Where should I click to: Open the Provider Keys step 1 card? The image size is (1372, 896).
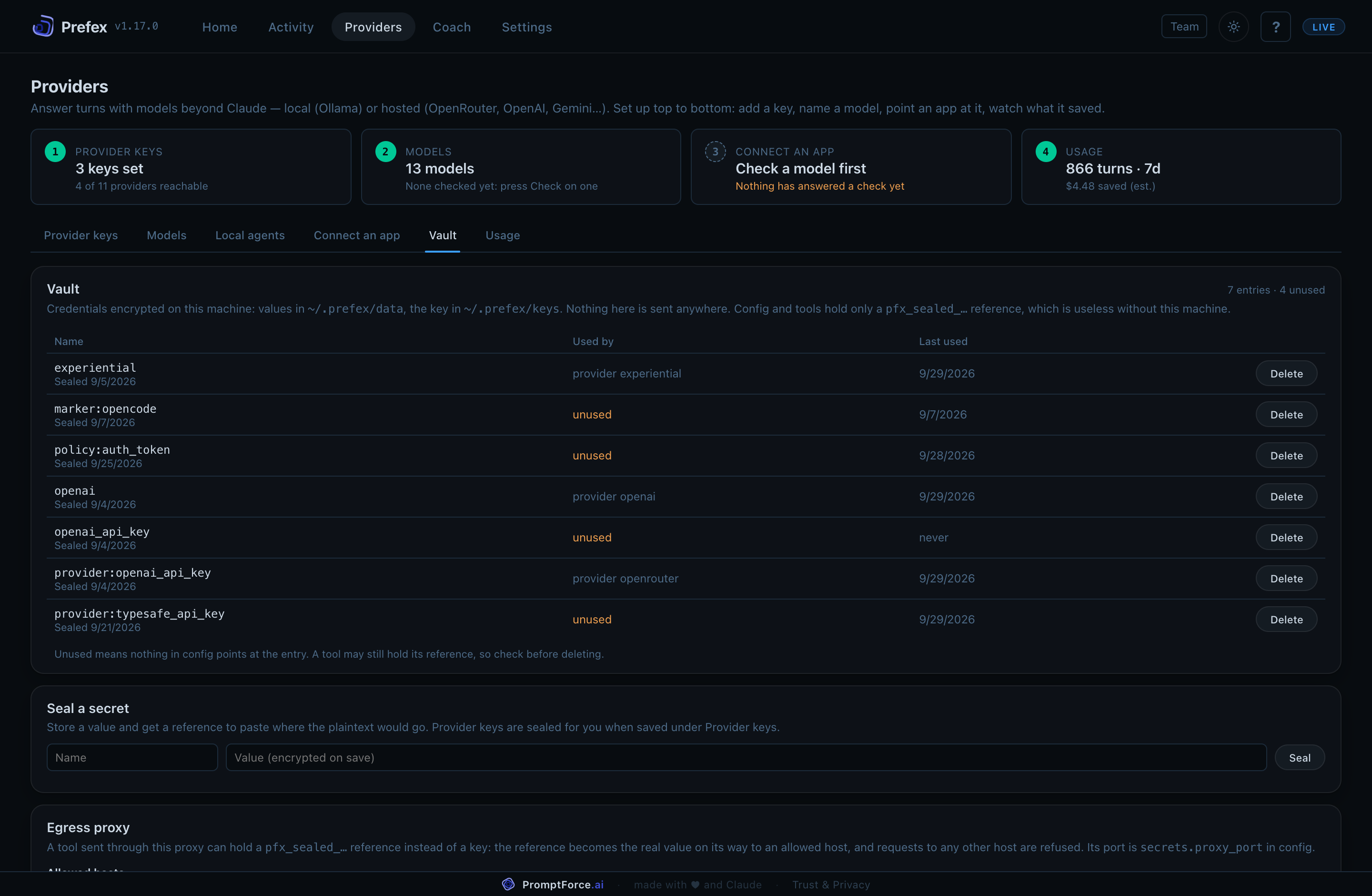[191, 167]
